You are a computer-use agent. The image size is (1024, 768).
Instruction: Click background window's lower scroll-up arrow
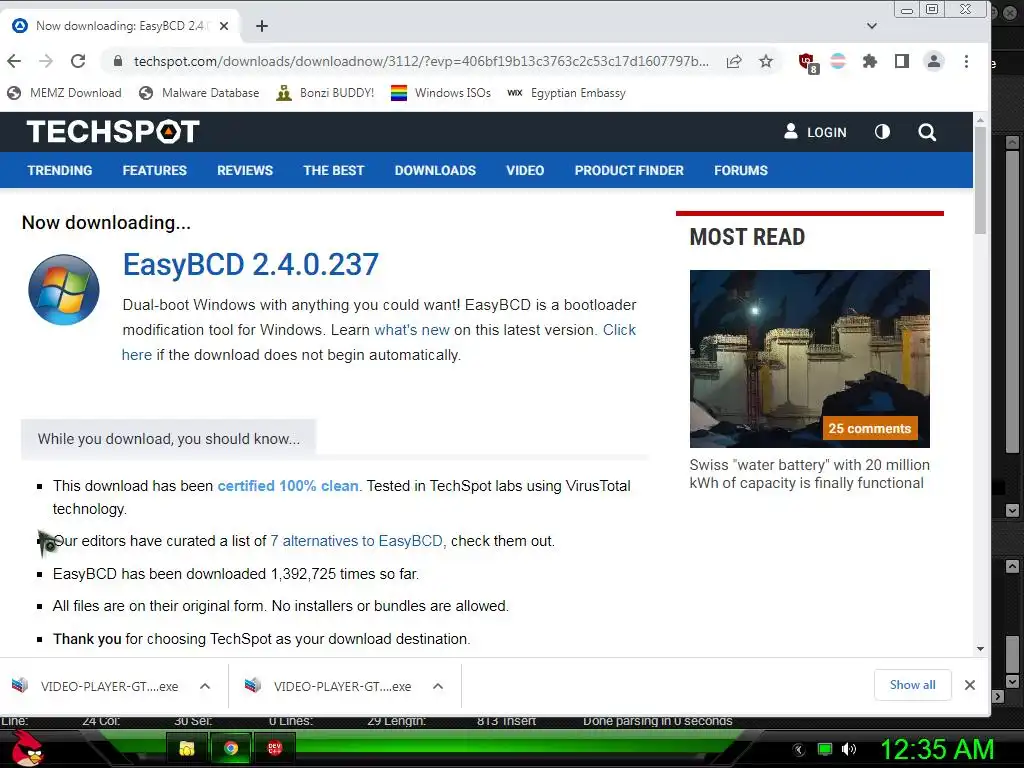click(x=1012, y=566)
